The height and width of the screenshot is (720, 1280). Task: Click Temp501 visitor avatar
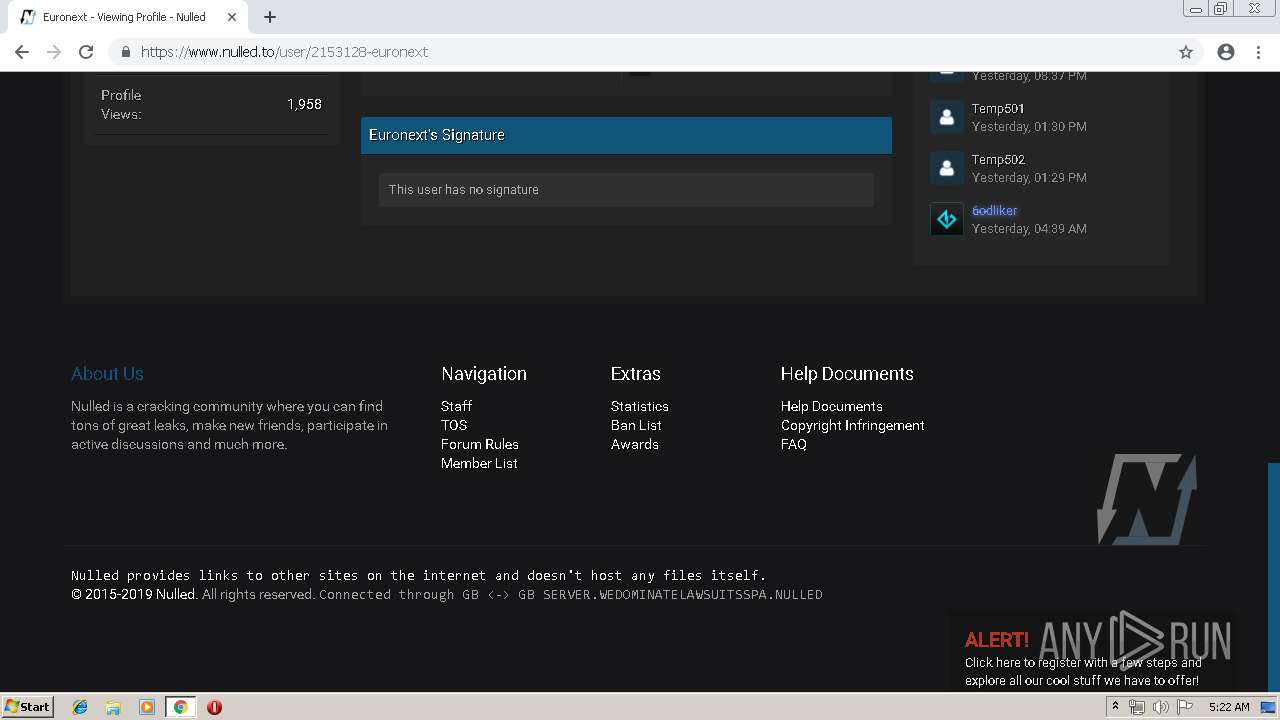click(947, 117)
